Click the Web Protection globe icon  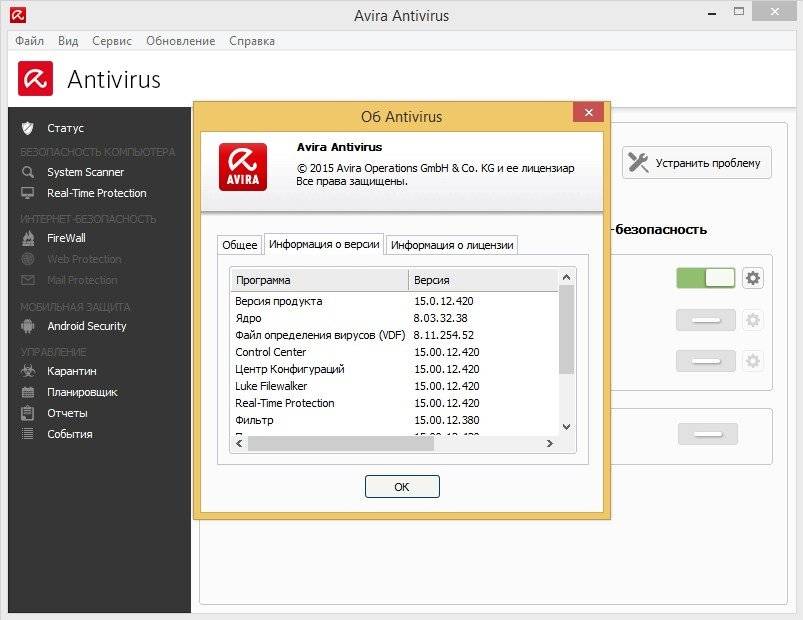point(28,259)
